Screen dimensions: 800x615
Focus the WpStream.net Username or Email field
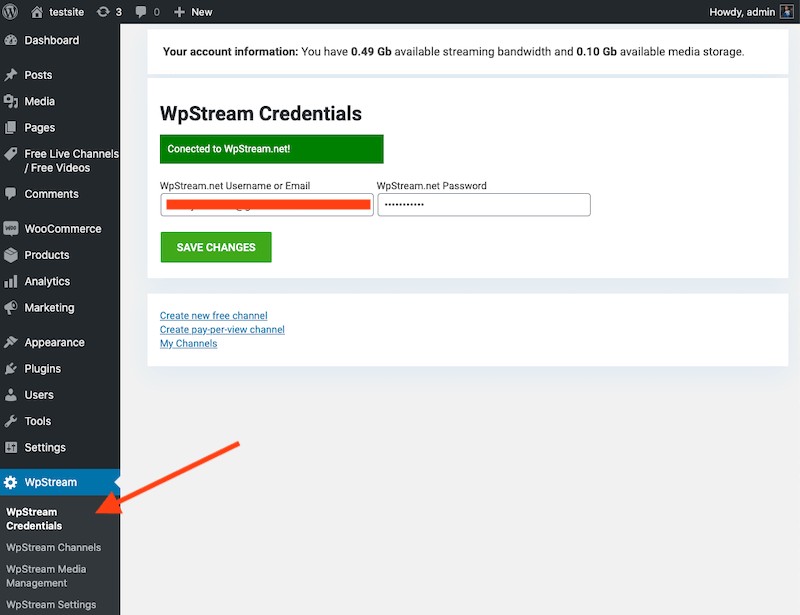point(267,205)
